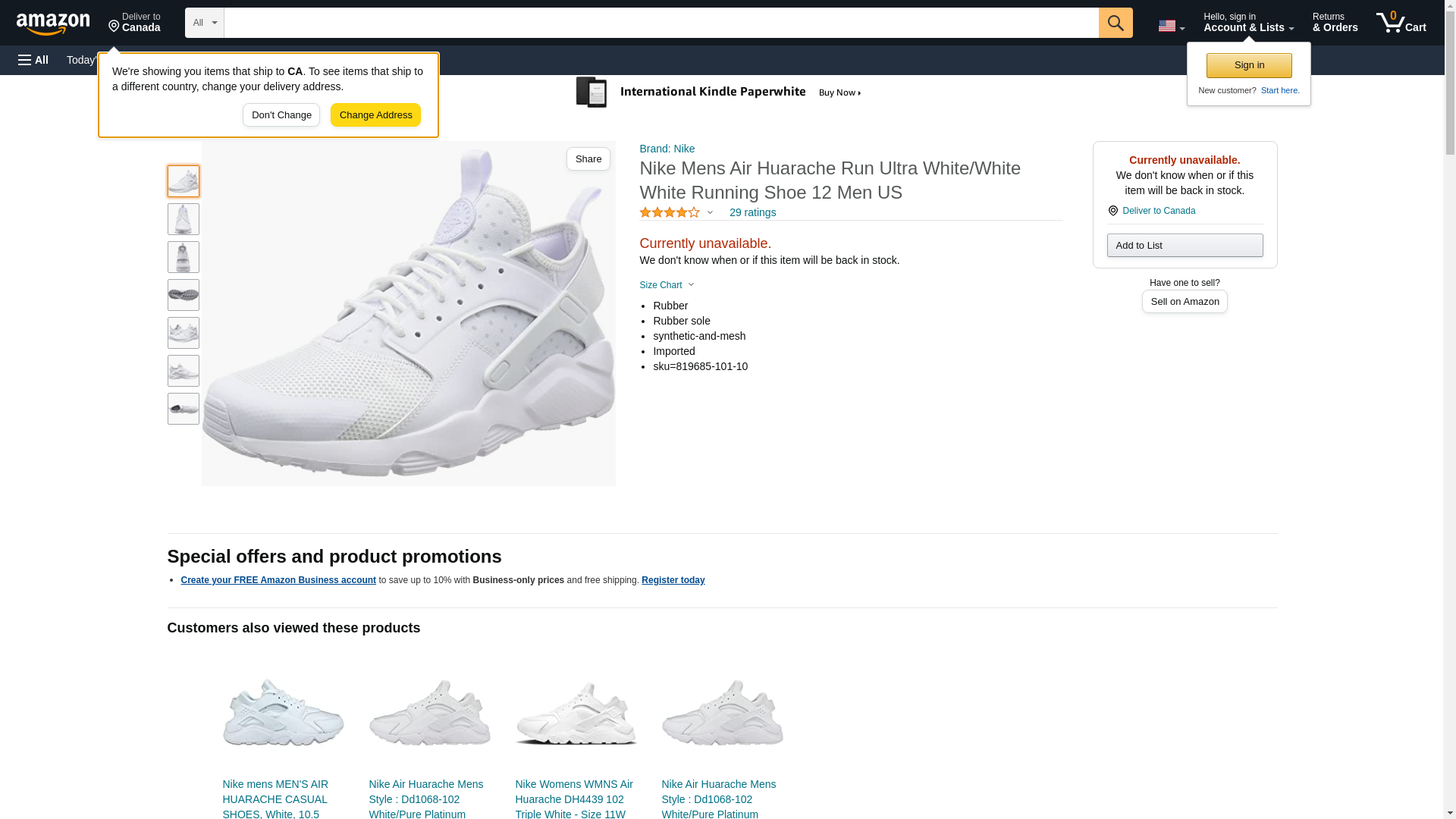Click the Amazon logo in the header
1456x819 pixels.
pos(53,24)
